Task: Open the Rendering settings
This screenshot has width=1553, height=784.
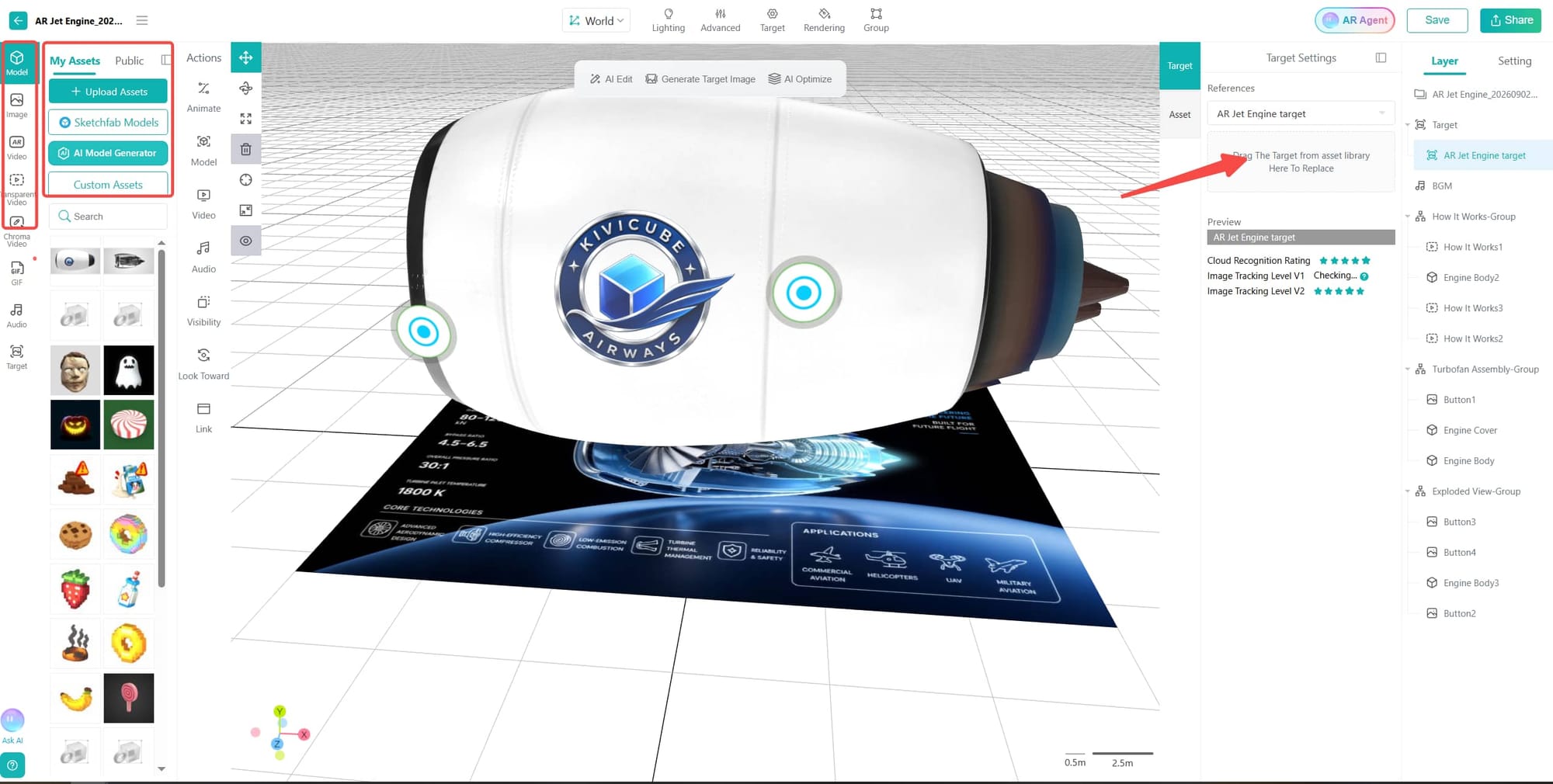Action: [x=824, y=20]
